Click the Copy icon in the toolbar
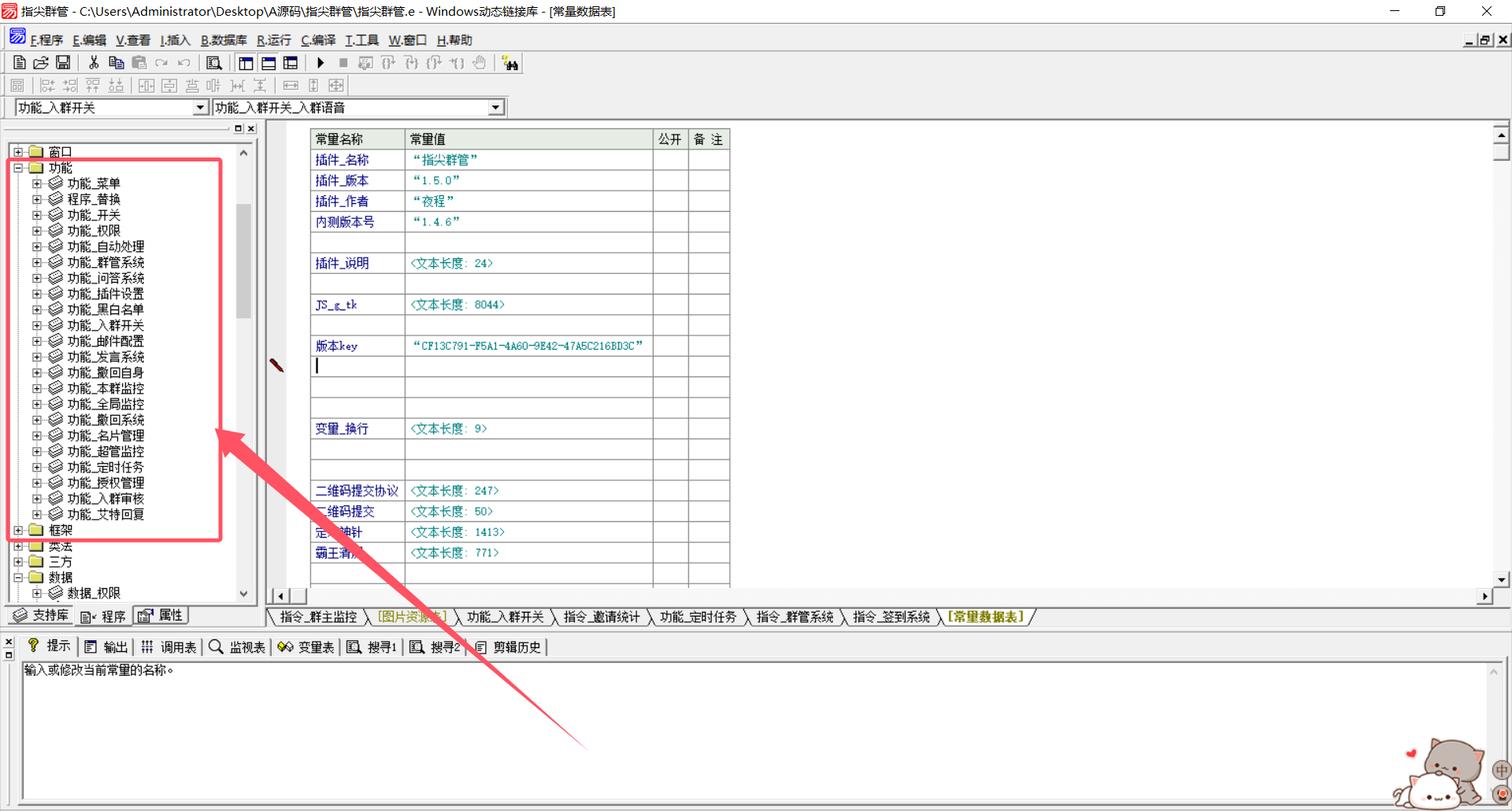Screen dimensions: 1512x811 [x=117, y=63]
